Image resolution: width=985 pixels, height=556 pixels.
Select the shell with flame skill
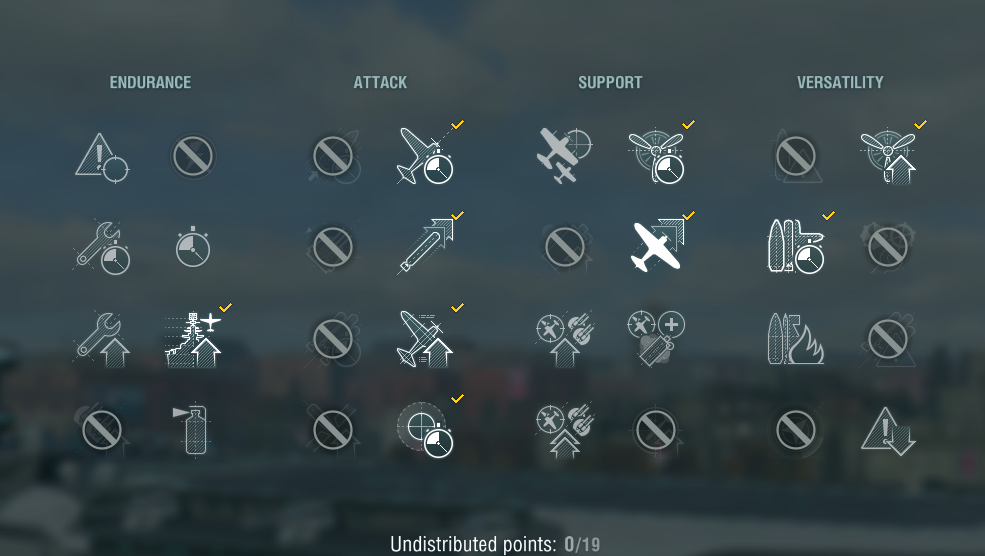click(x=796, y=339)
